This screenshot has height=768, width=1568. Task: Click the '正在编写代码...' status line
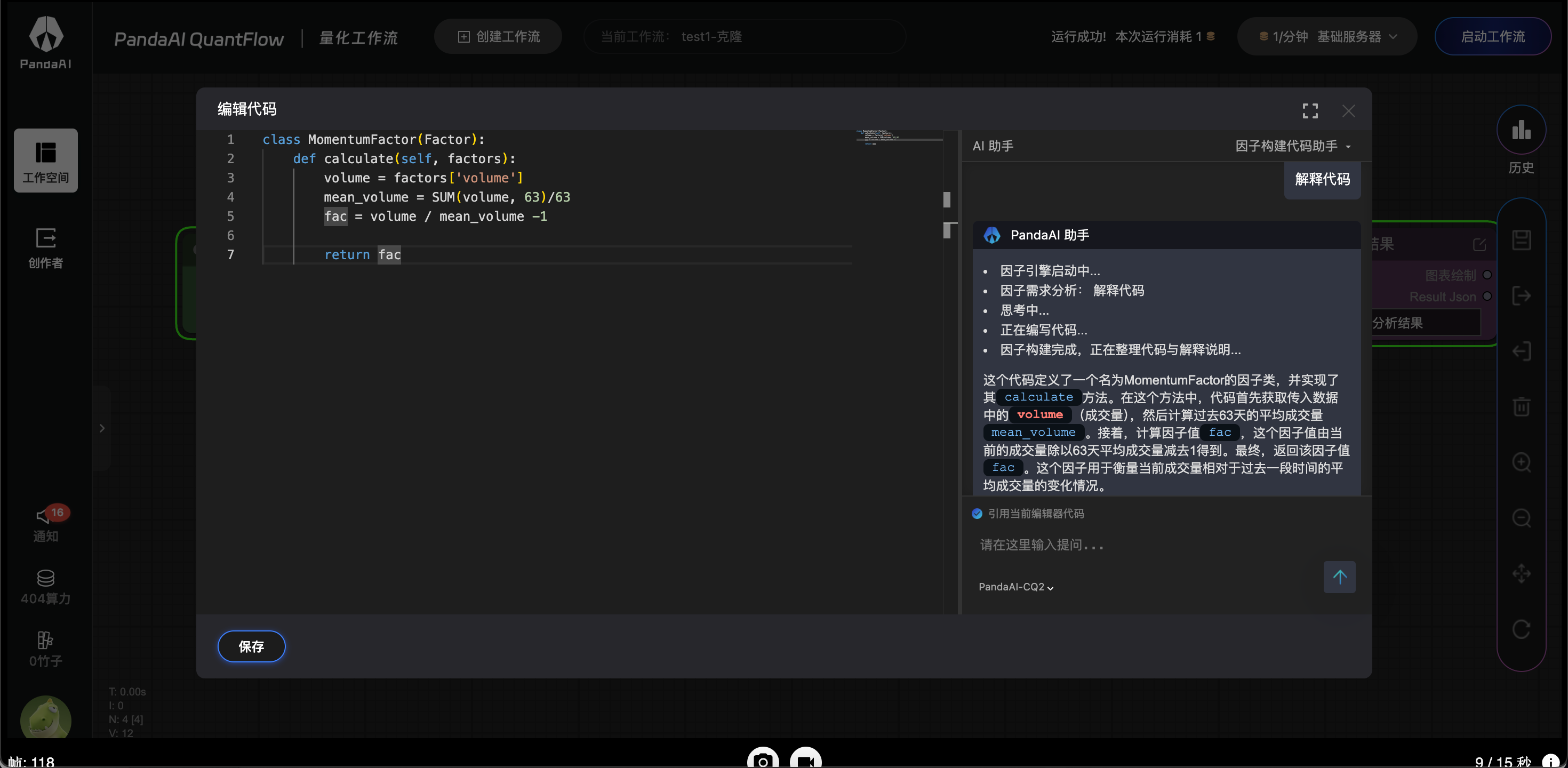pyautogui.click(x=1043, y=330)
